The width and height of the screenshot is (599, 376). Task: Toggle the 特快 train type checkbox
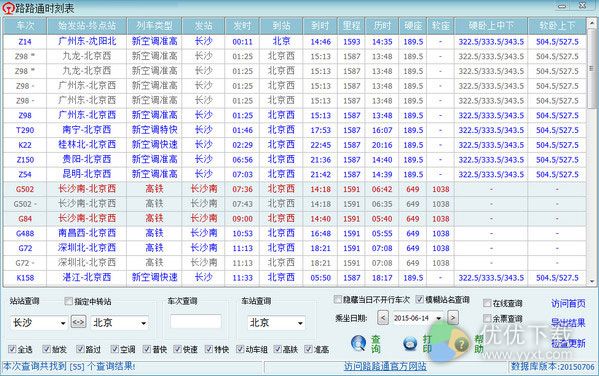pos(209,349)
